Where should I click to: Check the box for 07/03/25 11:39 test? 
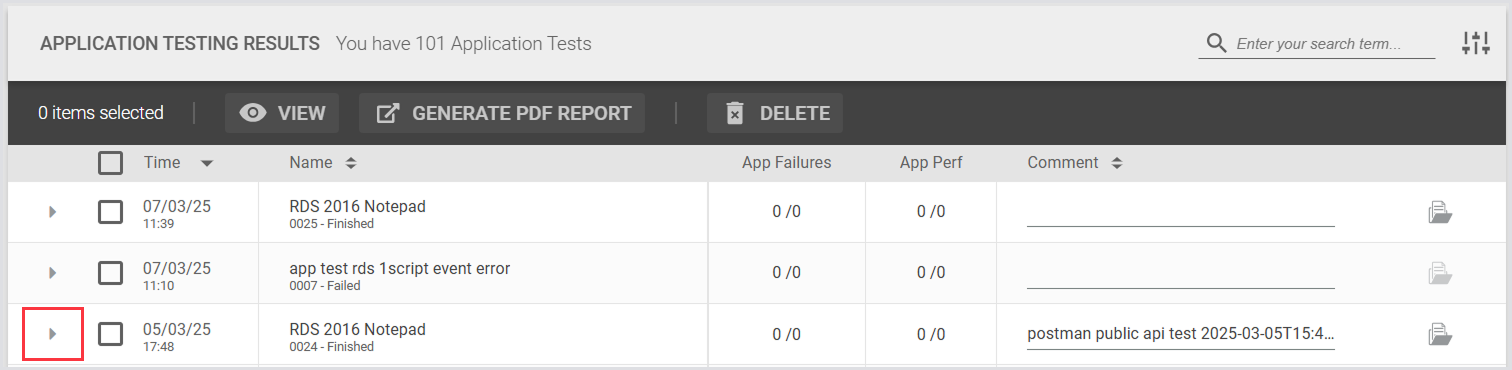(111, 212)
